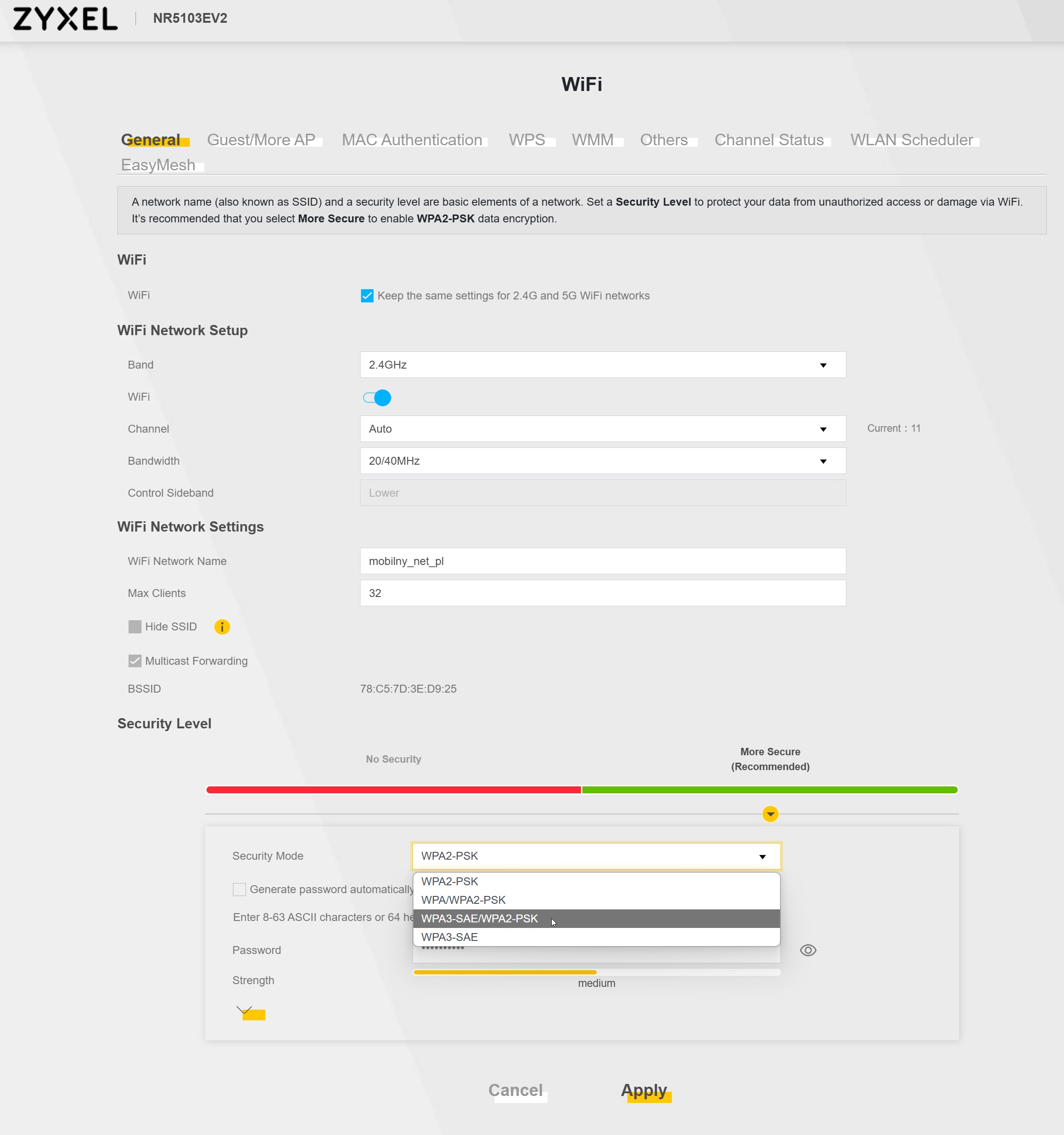Switch to Guest/More AP tab

[x=261, y=140]
